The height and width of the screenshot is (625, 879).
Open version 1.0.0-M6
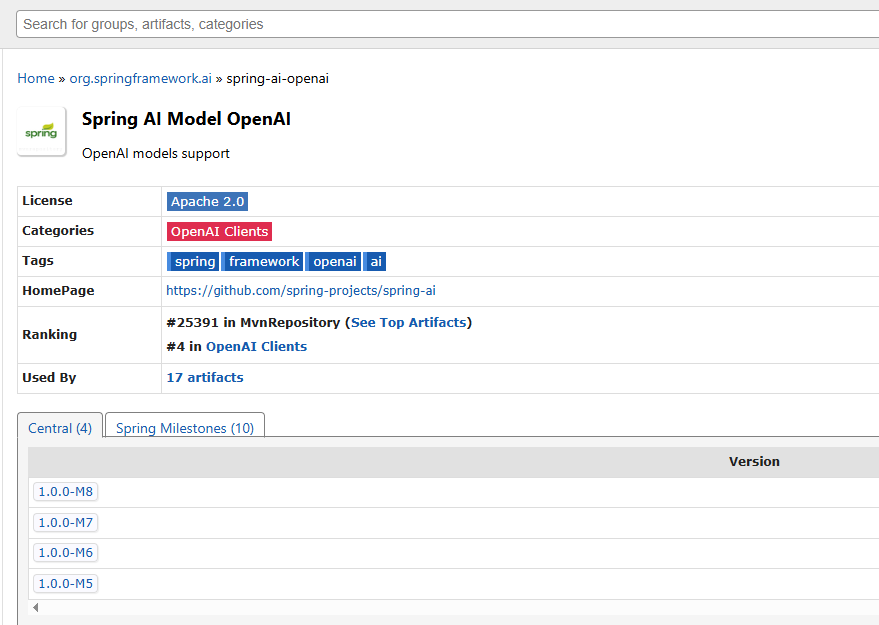66,553
